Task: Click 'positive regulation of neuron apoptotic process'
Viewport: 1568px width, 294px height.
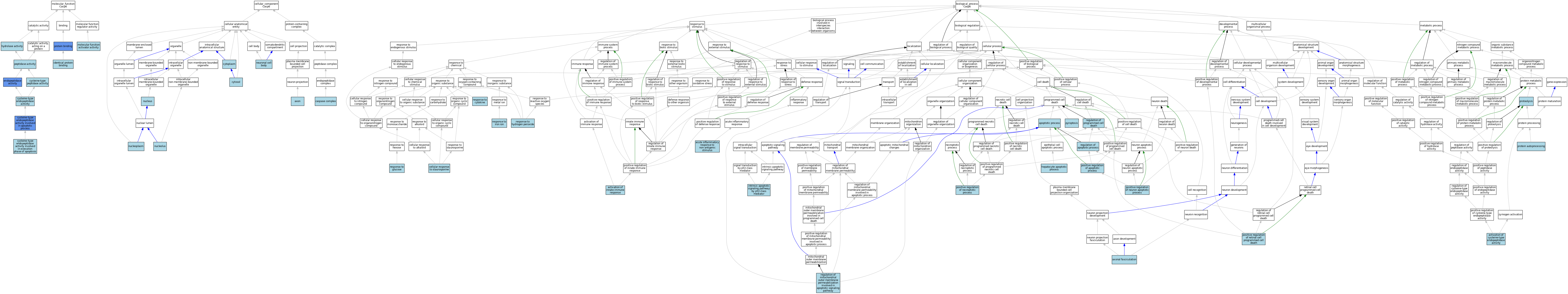Action: pyautogui.click(x=1137, y=190)
